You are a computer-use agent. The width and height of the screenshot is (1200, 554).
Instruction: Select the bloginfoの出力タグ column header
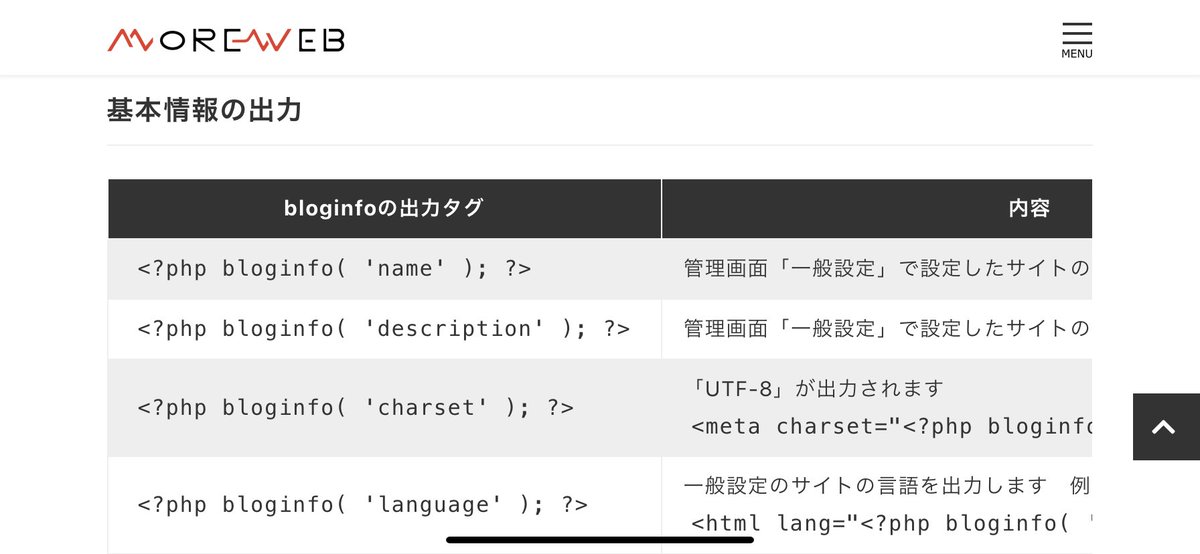pyautogui.click(x=384, y=208)
